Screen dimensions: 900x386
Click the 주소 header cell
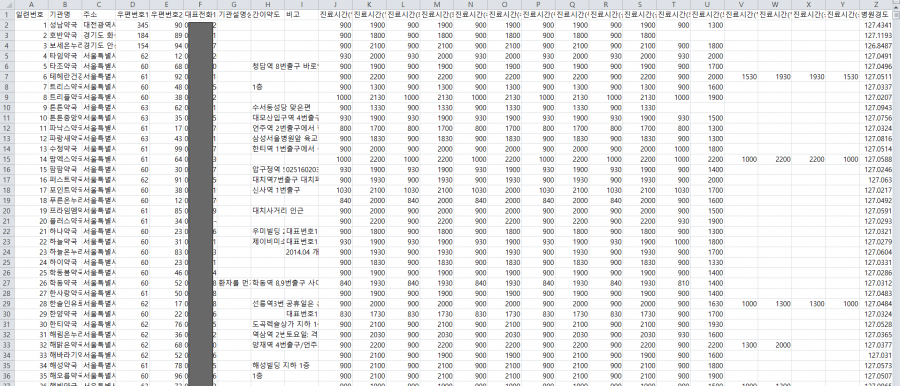tap(98, 14)
